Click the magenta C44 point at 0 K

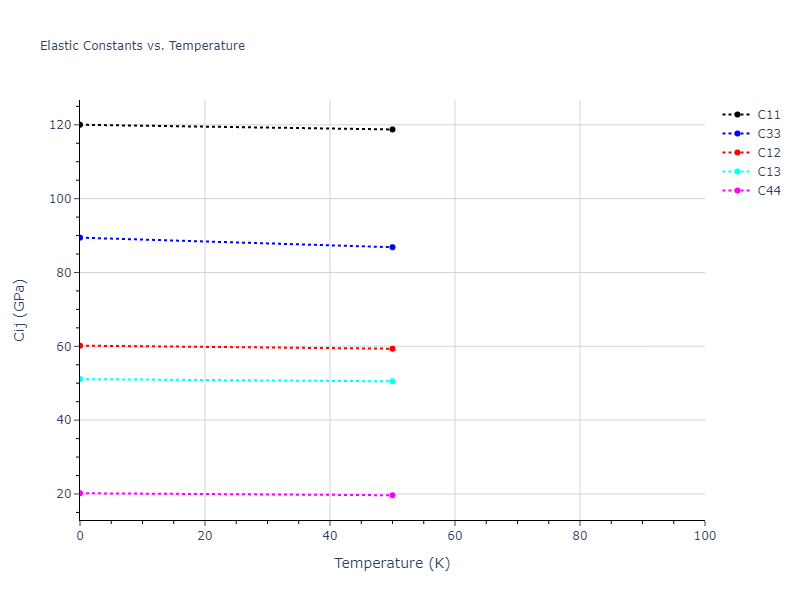click(x=80, y=493)
